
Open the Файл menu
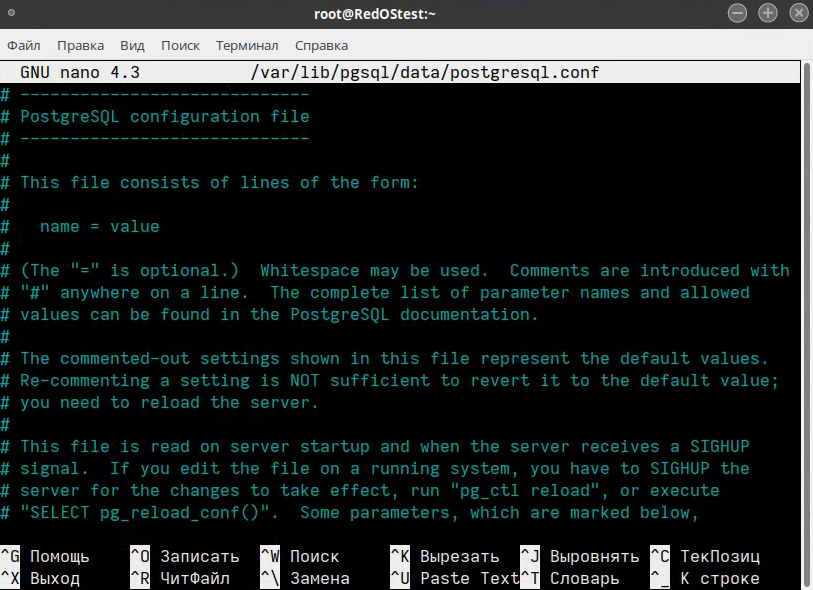[23, 45]
